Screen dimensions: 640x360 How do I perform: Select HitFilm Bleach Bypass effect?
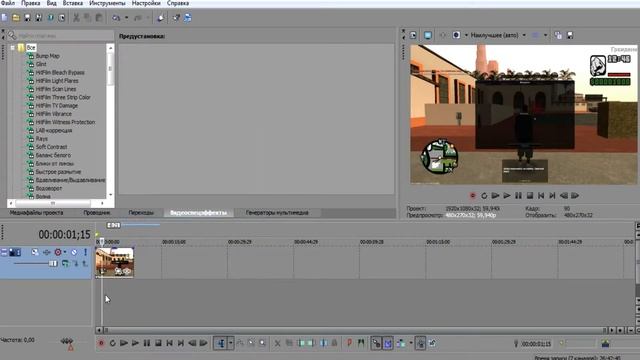[x=60, y=73]
